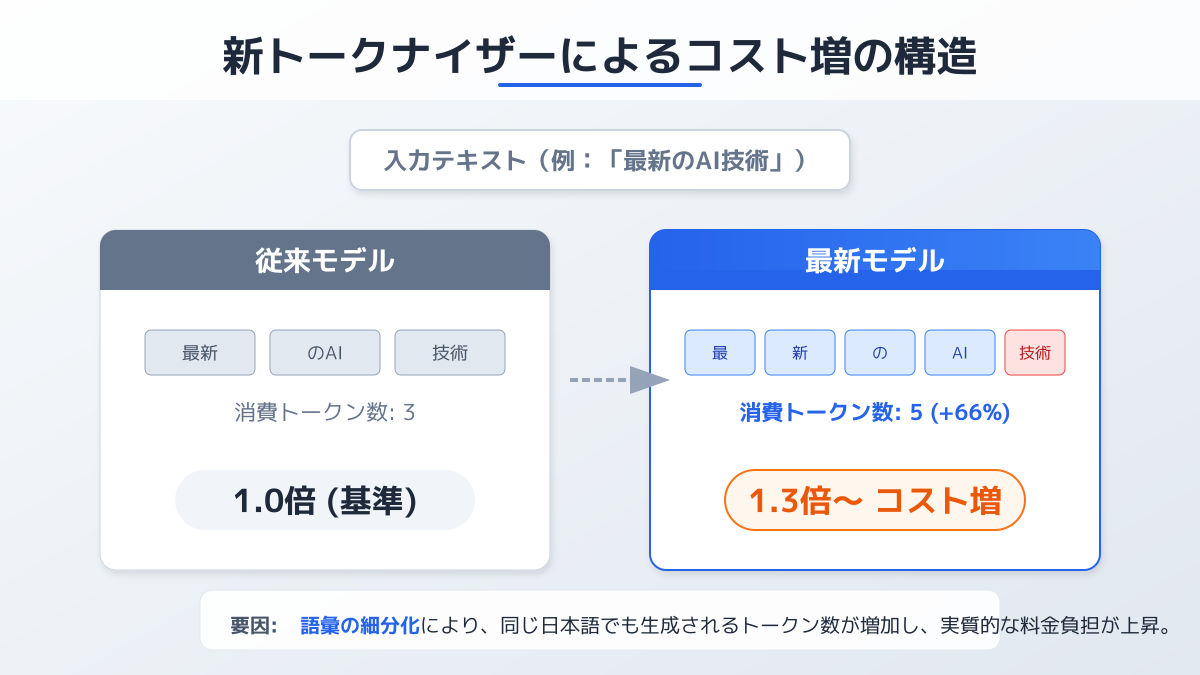Viewport: 1200px width, 675px height.
Task: Open the blue 語彙の細分化 link text
Action: point(361,627)
